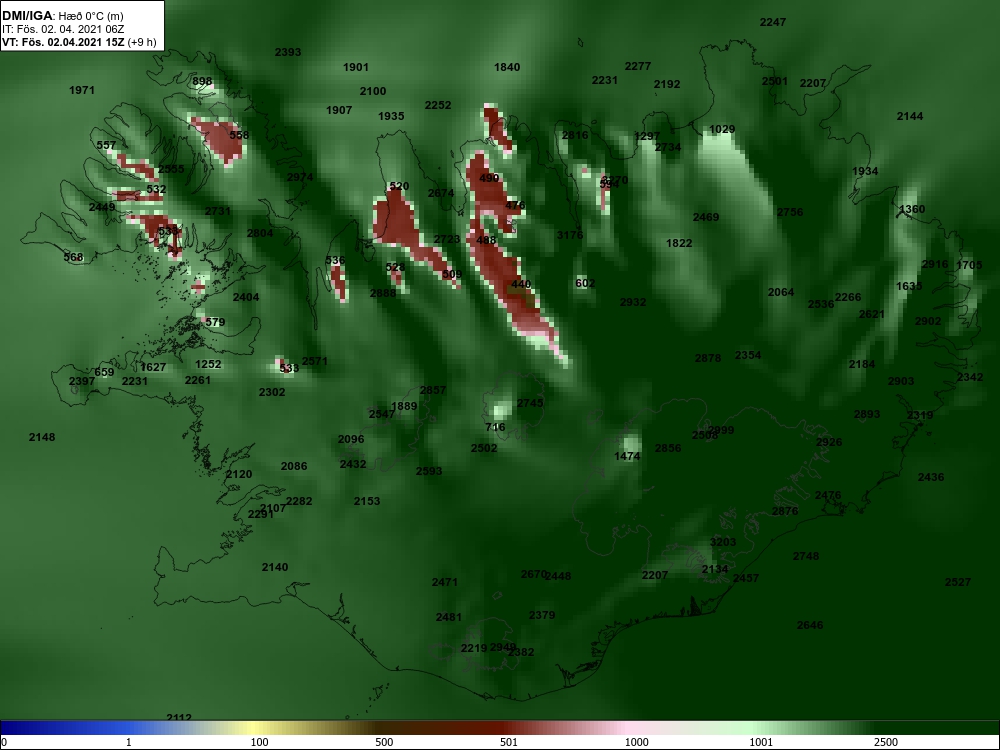Click the map value 2646
Screen dimensions: 1000x750
click(x=810, y=625)
